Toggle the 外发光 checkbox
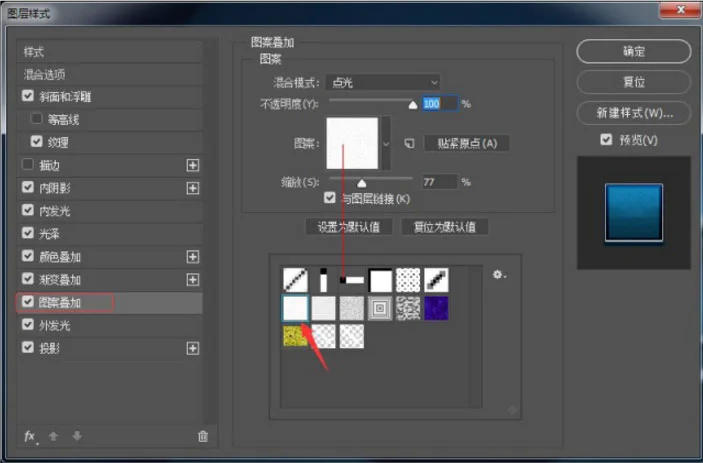Screen dimensions: 703x463 pos(28,325)
